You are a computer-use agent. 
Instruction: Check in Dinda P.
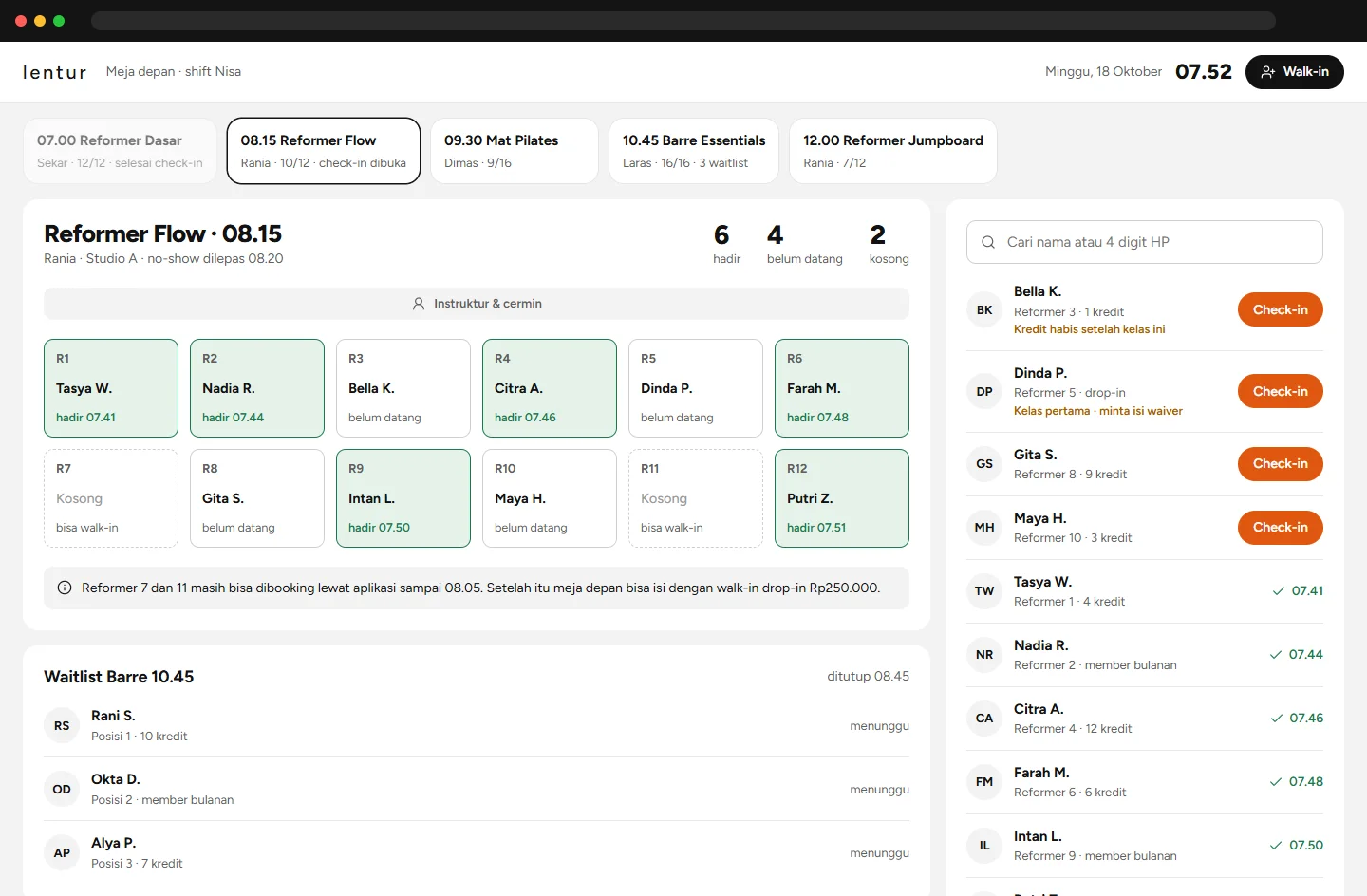(1281, 391)
